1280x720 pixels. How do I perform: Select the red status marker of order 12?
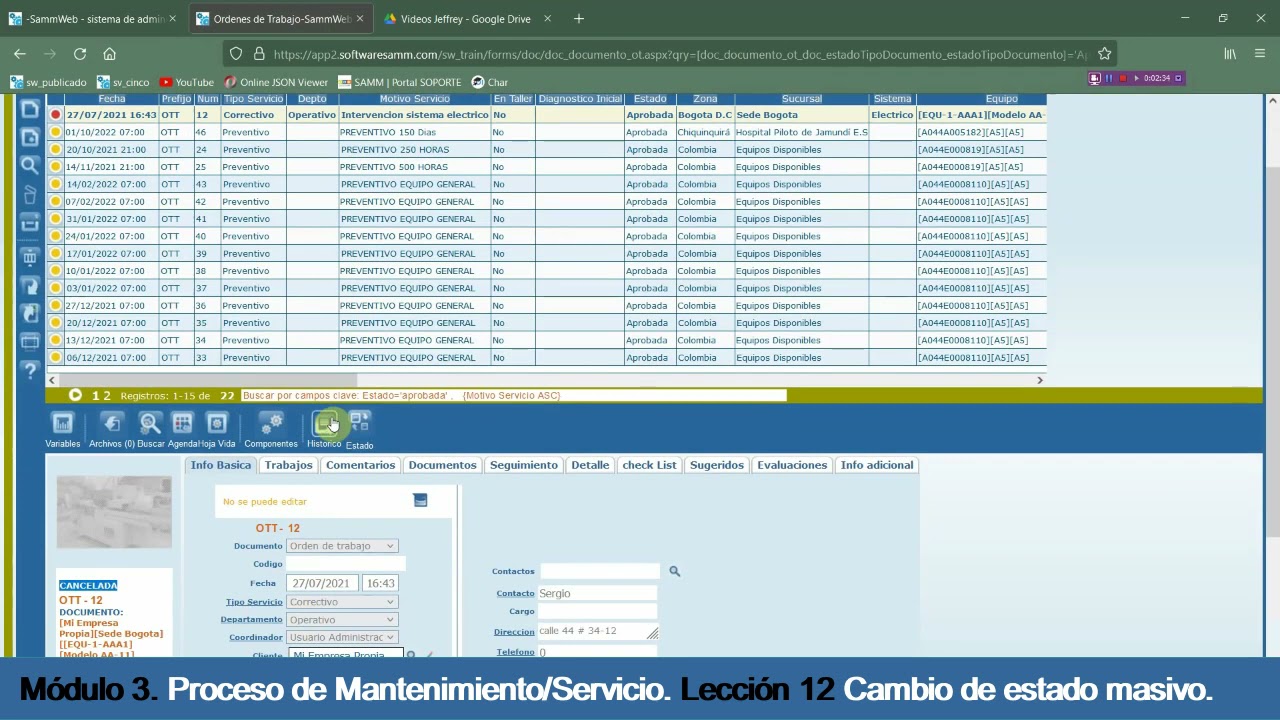56,115
